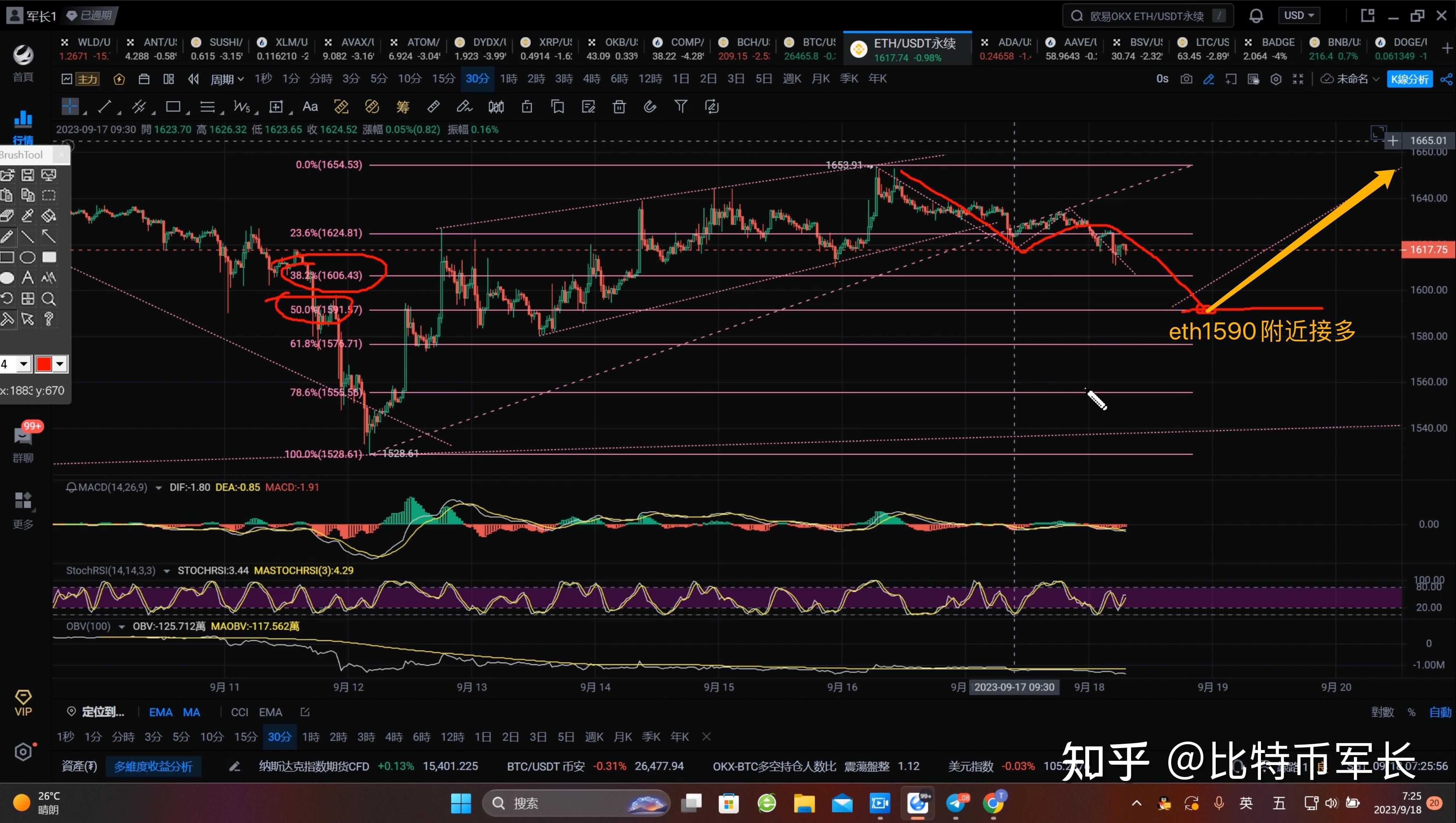1456x823 pixels.
Task: Toggle 自動 auto scale
Action: pos(1440,712)
